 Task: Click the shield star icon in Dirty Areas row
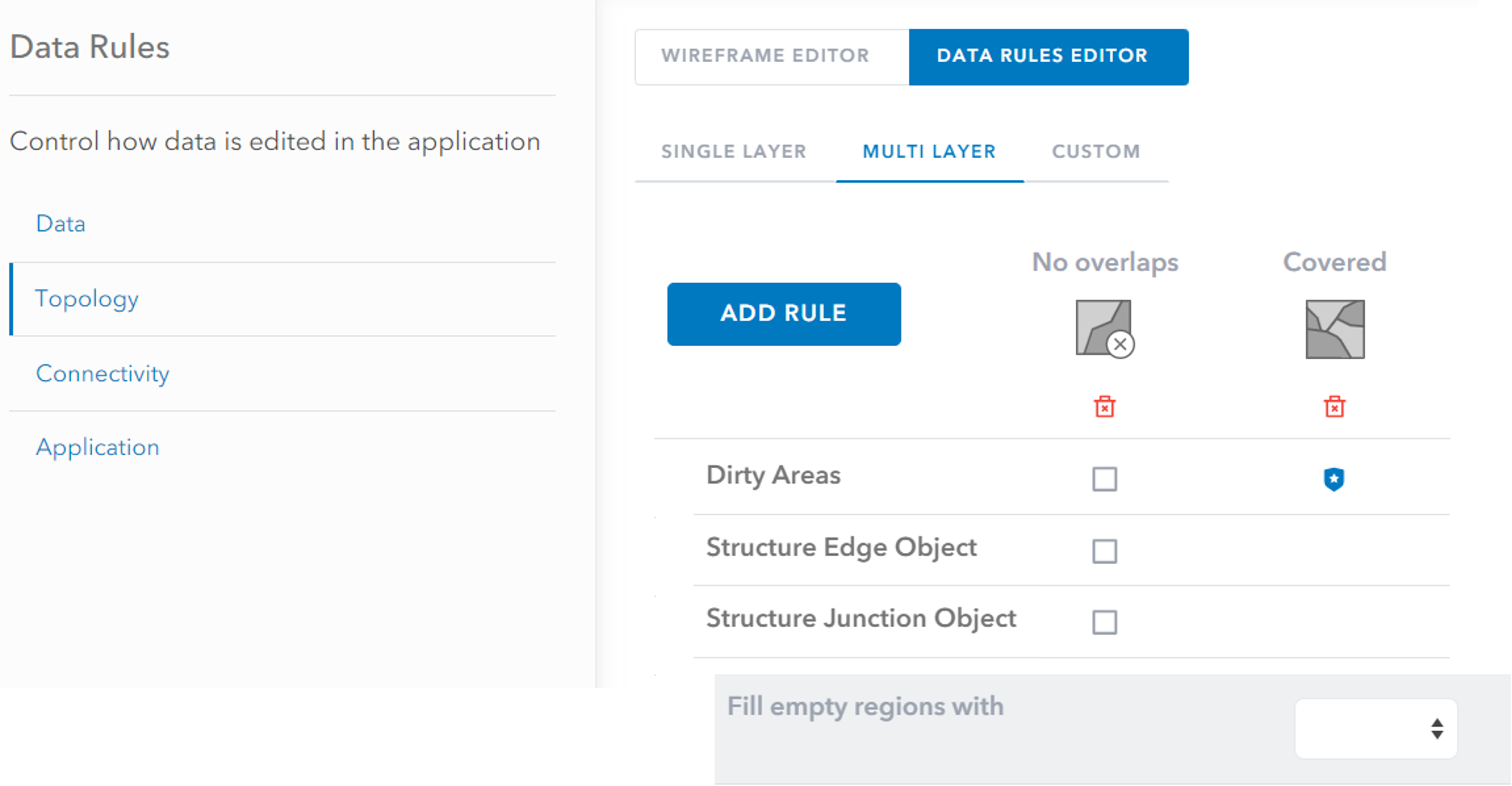[x=1334, y=479]
